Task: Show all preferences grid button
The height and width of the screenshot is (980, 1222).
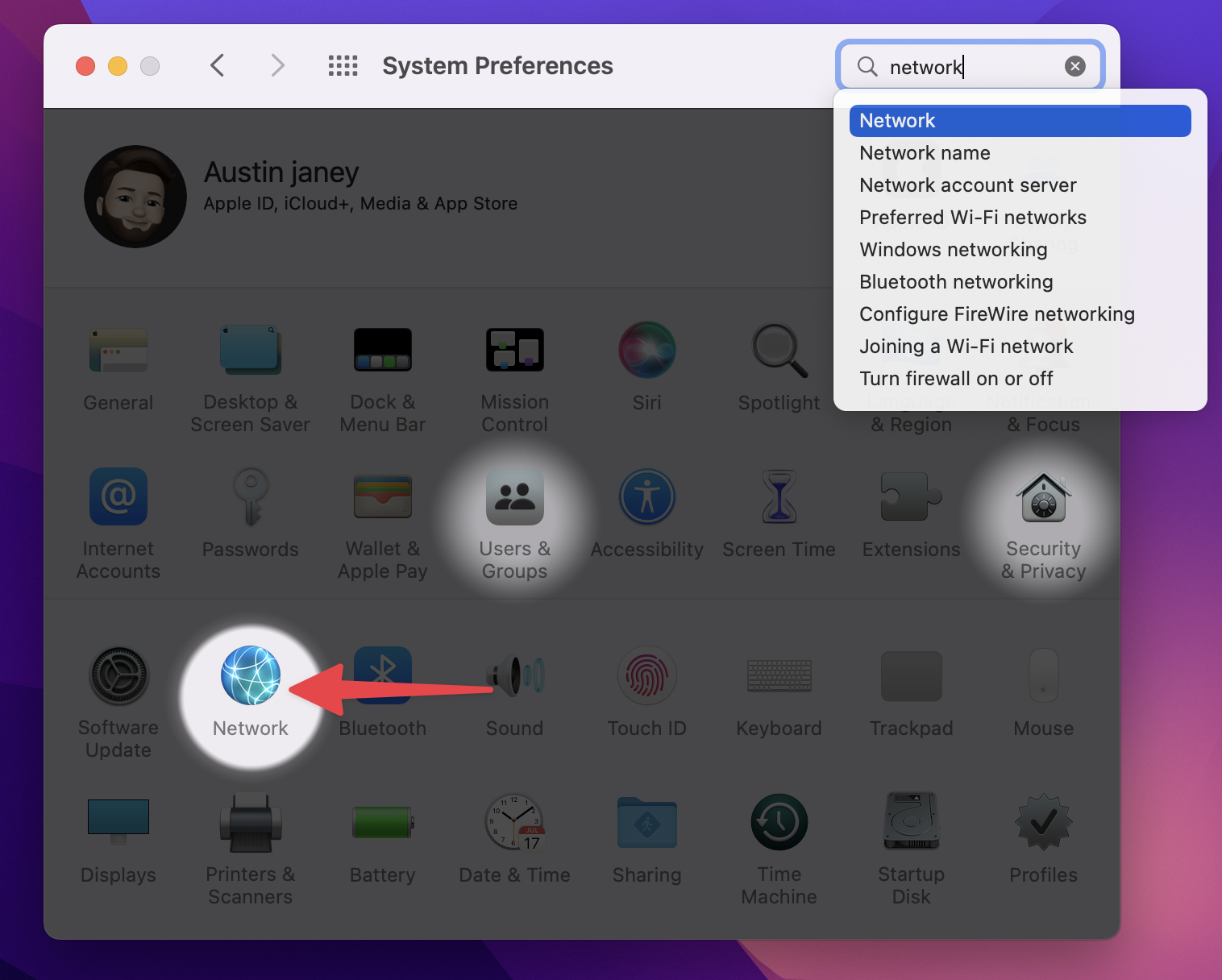Action: pos(343,65)
